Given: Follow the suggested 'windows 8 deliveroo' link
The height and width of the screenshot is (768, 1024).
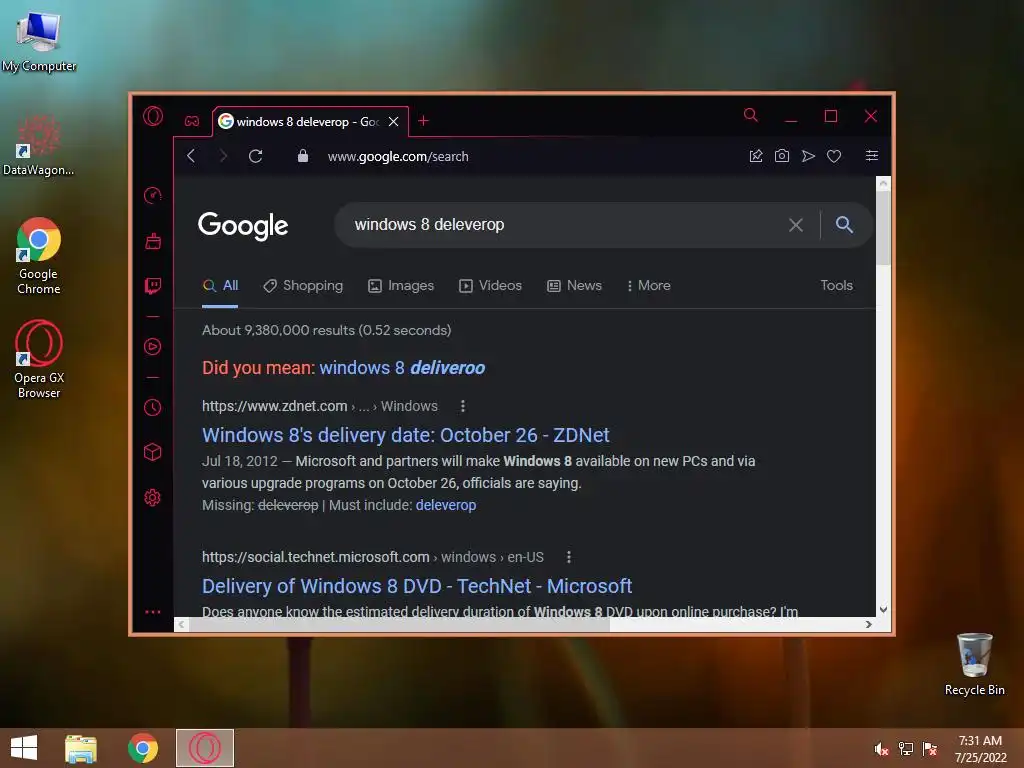Looking at the screenshot, I should coord(402,368).
